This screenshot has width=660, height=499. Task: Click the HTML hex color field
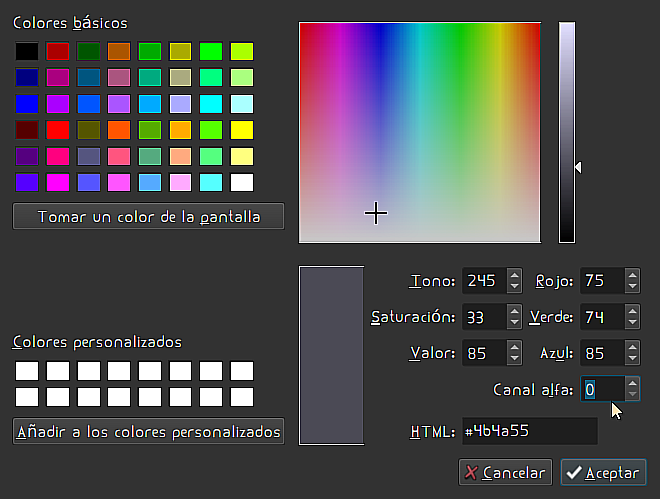point(528,432)
